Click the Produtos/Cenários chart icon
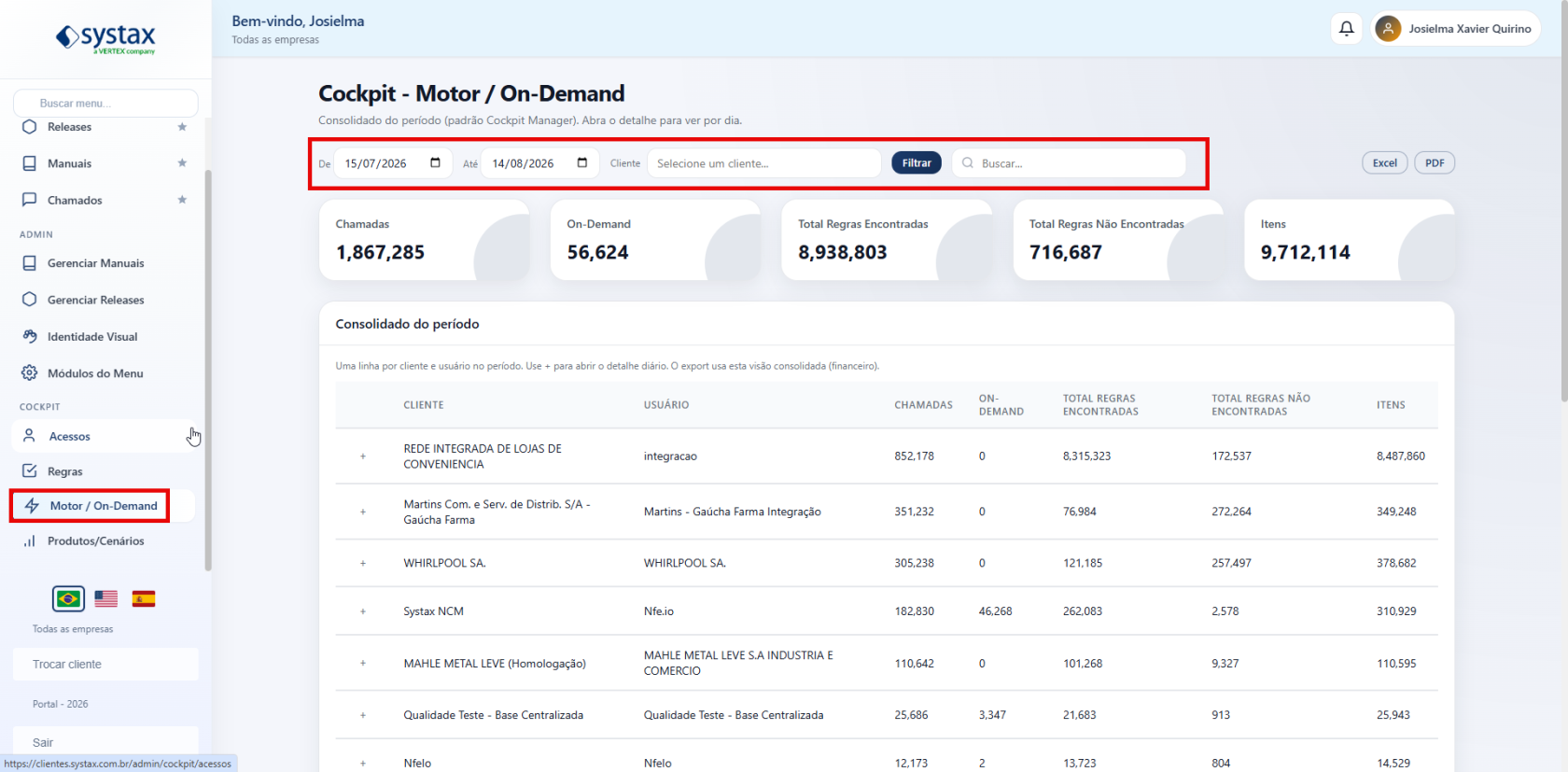Image resolution: width=1568 pixels, height=772 pixels. 29,541
